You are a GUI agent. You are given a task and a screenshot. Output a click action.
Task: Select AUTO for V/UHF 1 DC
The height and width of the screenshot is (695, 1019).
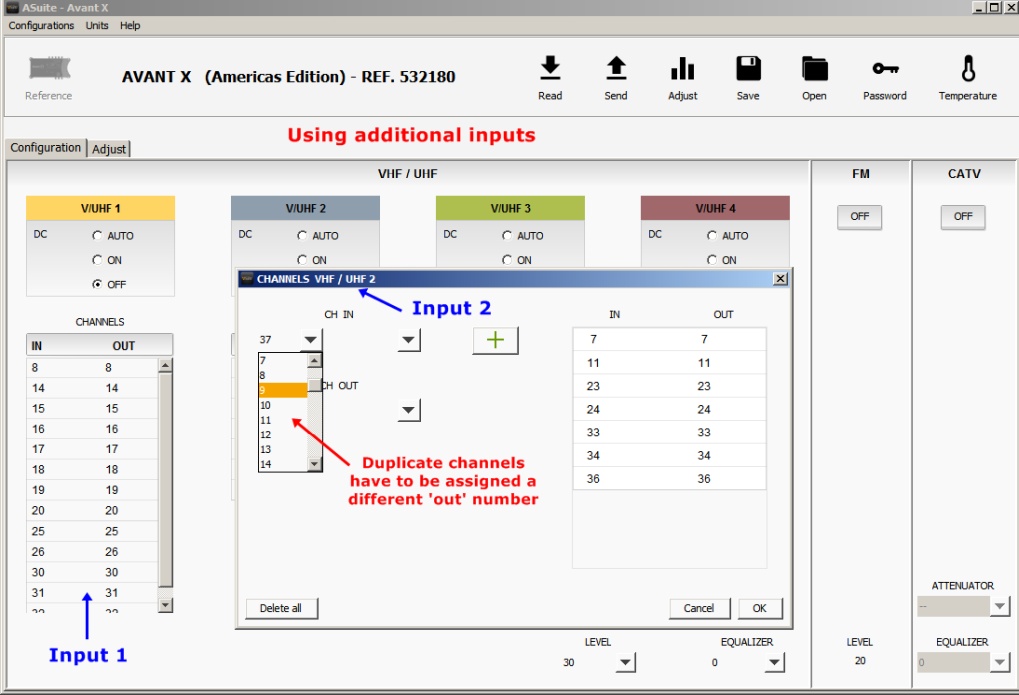click(97, 236)
